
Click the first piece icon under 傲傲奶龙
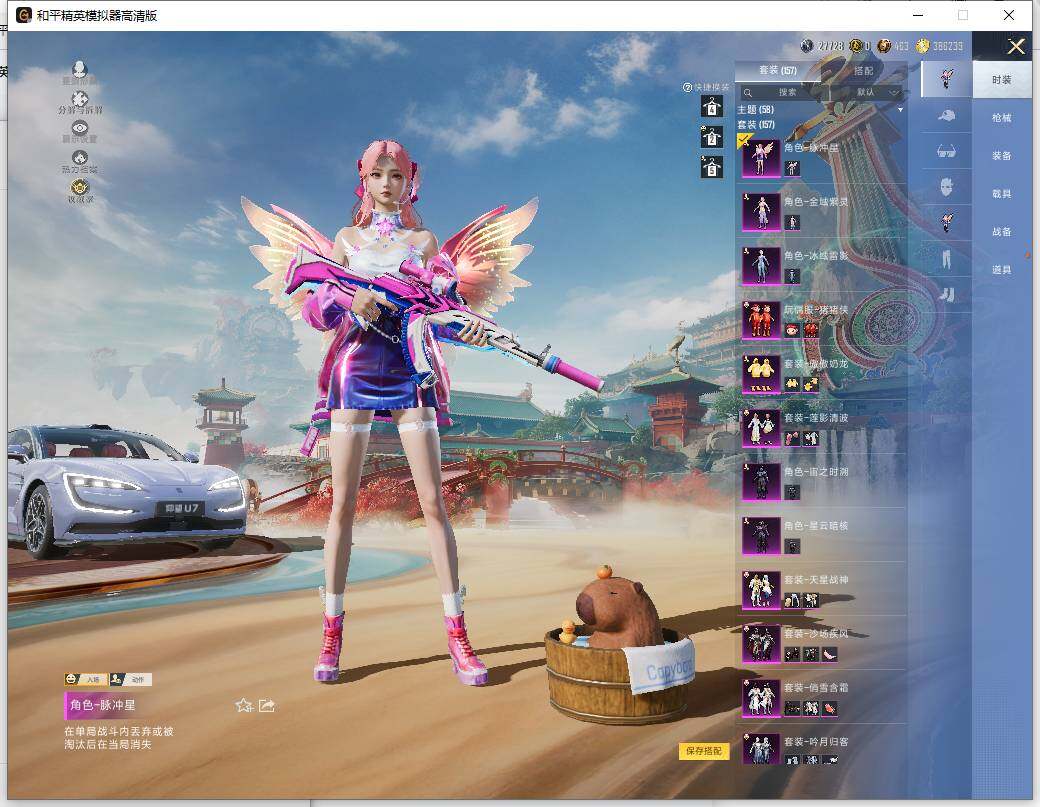792,384
